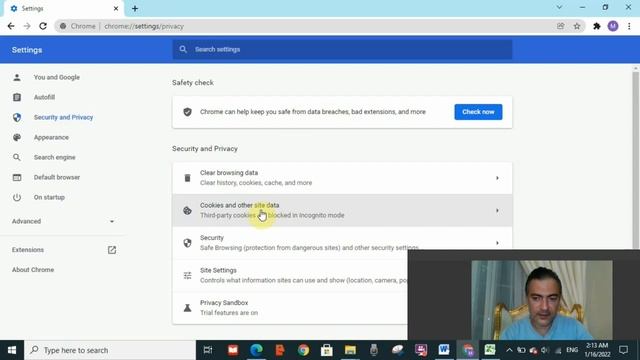Viewport: 640px width, 360px height.
Task: Expand the Security row arrow
Action: 497,243
